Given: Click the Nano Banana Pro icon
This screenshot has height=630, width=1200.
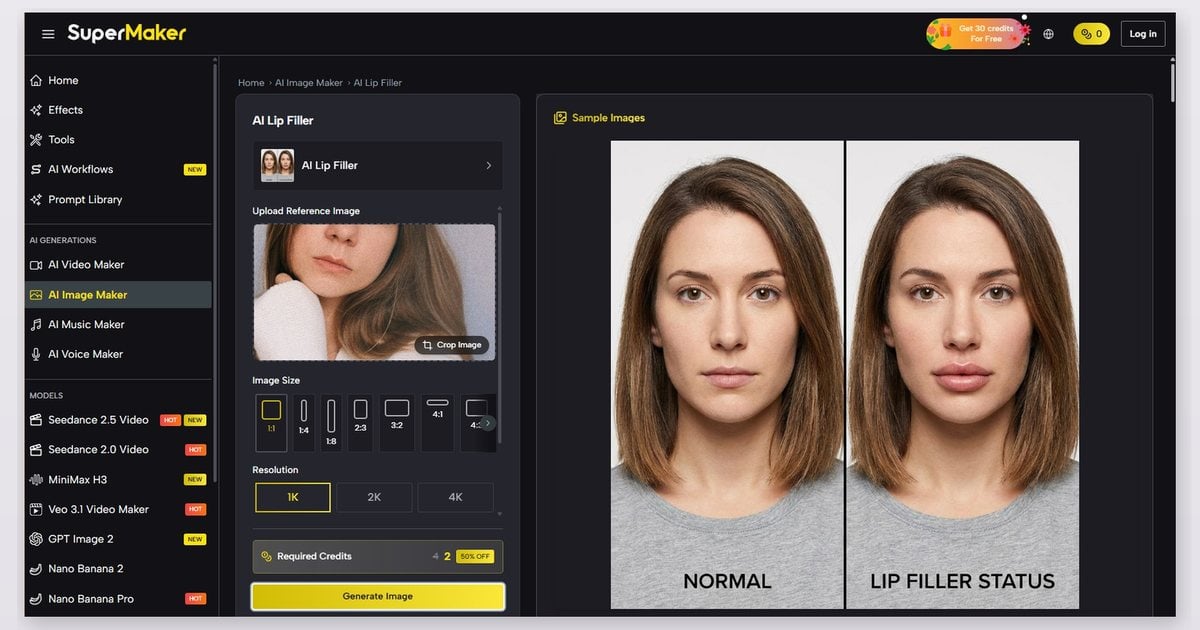Looking at the screenshot, I should click(x=36, y=600).
